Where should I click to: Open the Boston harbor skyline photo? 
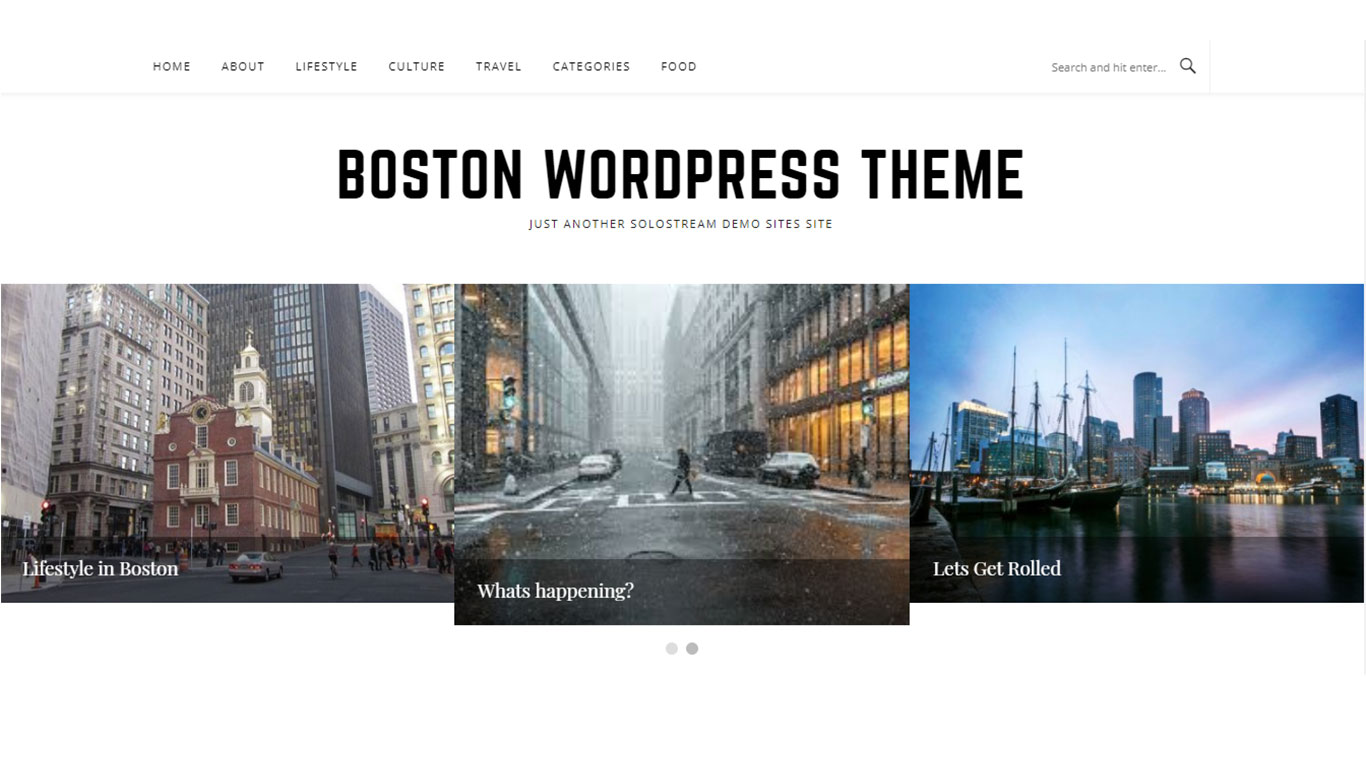coord(1137,443)
